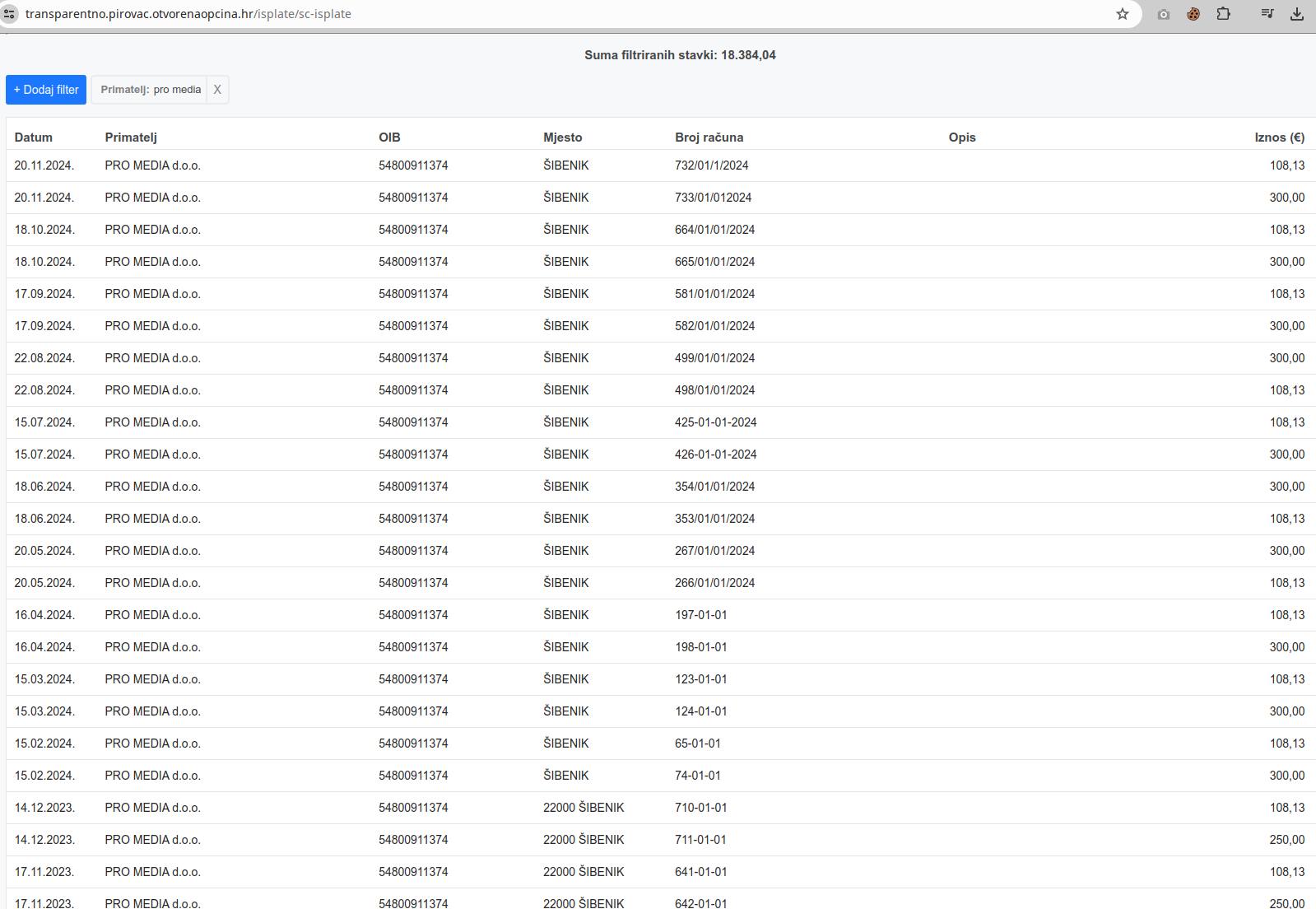Open the browser downloads icon
The image size is (1316, 909).
[1297, 14]
